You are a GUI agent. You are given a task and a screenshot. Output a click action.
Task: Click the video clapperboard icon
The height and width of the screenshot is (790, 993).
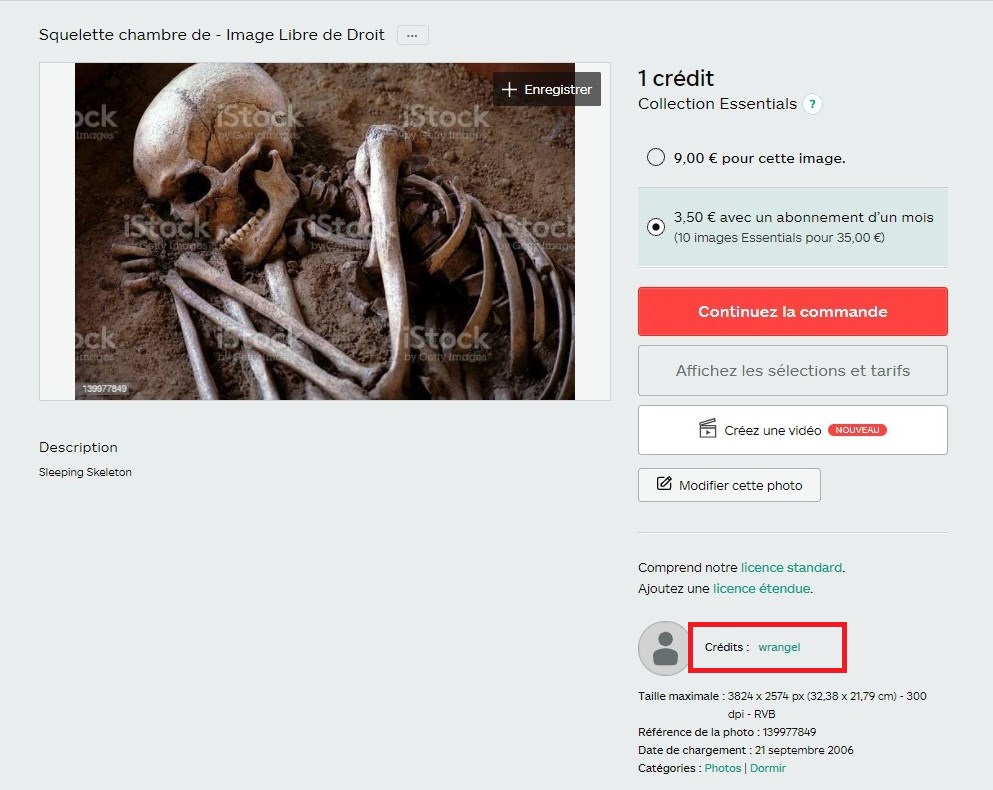pyautogui.click(x=707, y=429)
